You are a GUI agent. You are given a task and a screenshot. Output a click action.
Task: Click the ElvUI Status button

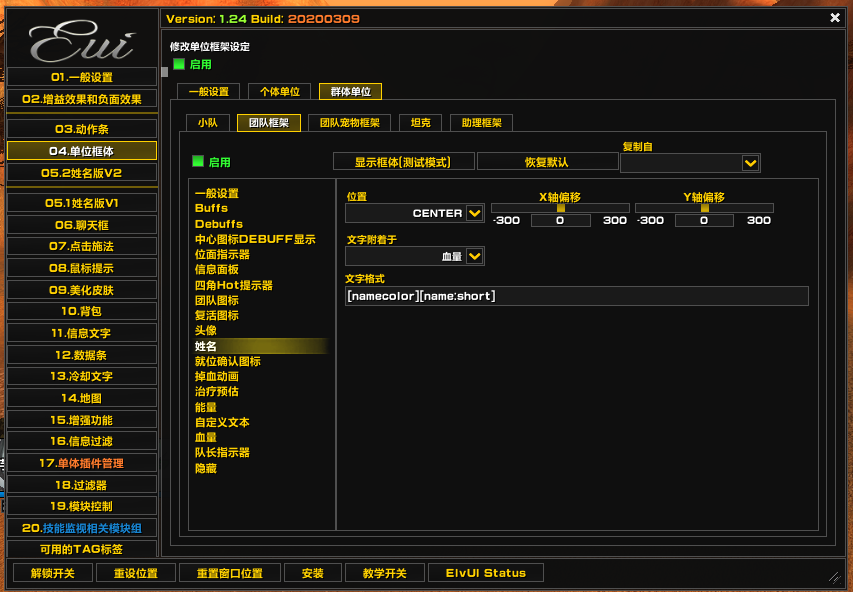(x=485, y=573)
